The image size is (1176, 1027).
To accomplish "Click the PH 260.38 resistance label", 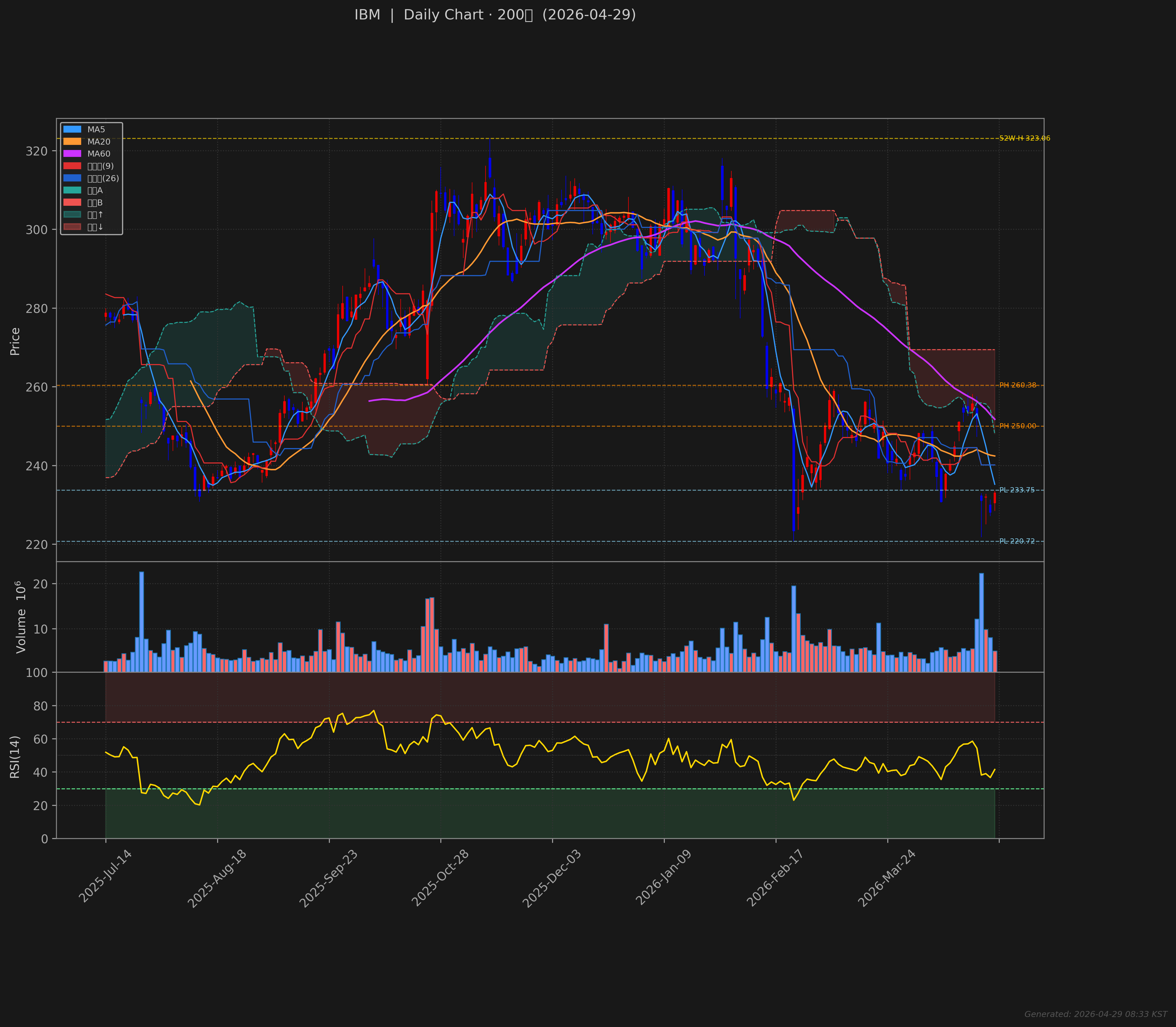I will tap(1017, 385).
